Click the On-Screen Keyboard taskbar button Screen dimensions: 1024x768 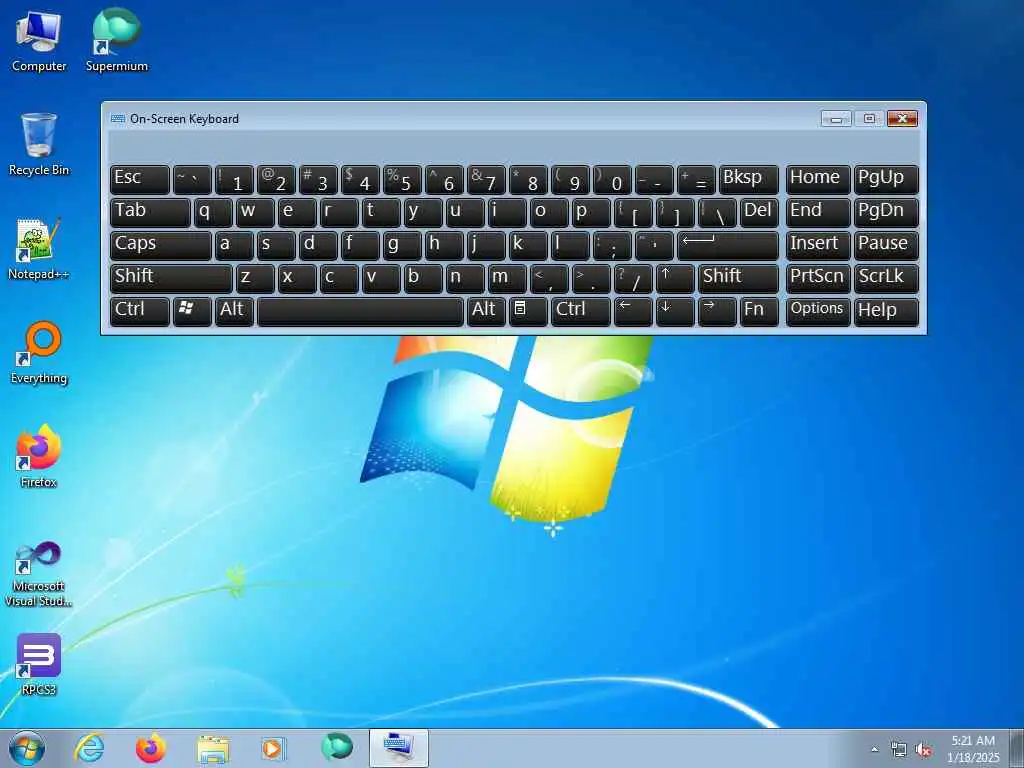398,748
